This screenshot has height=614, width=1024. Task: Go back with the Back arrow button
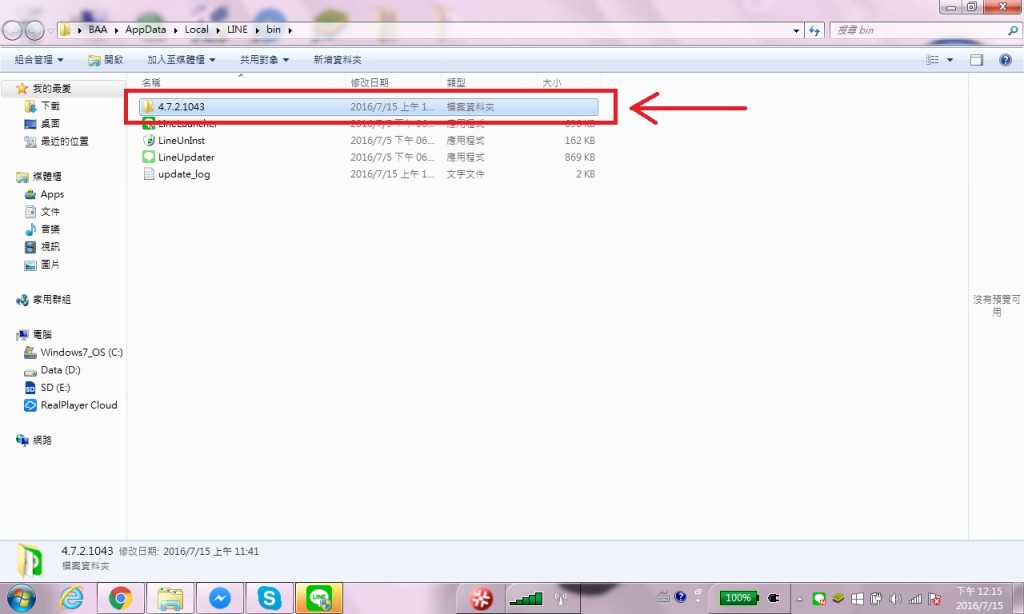pyautogui.click(x=13, y=30)
